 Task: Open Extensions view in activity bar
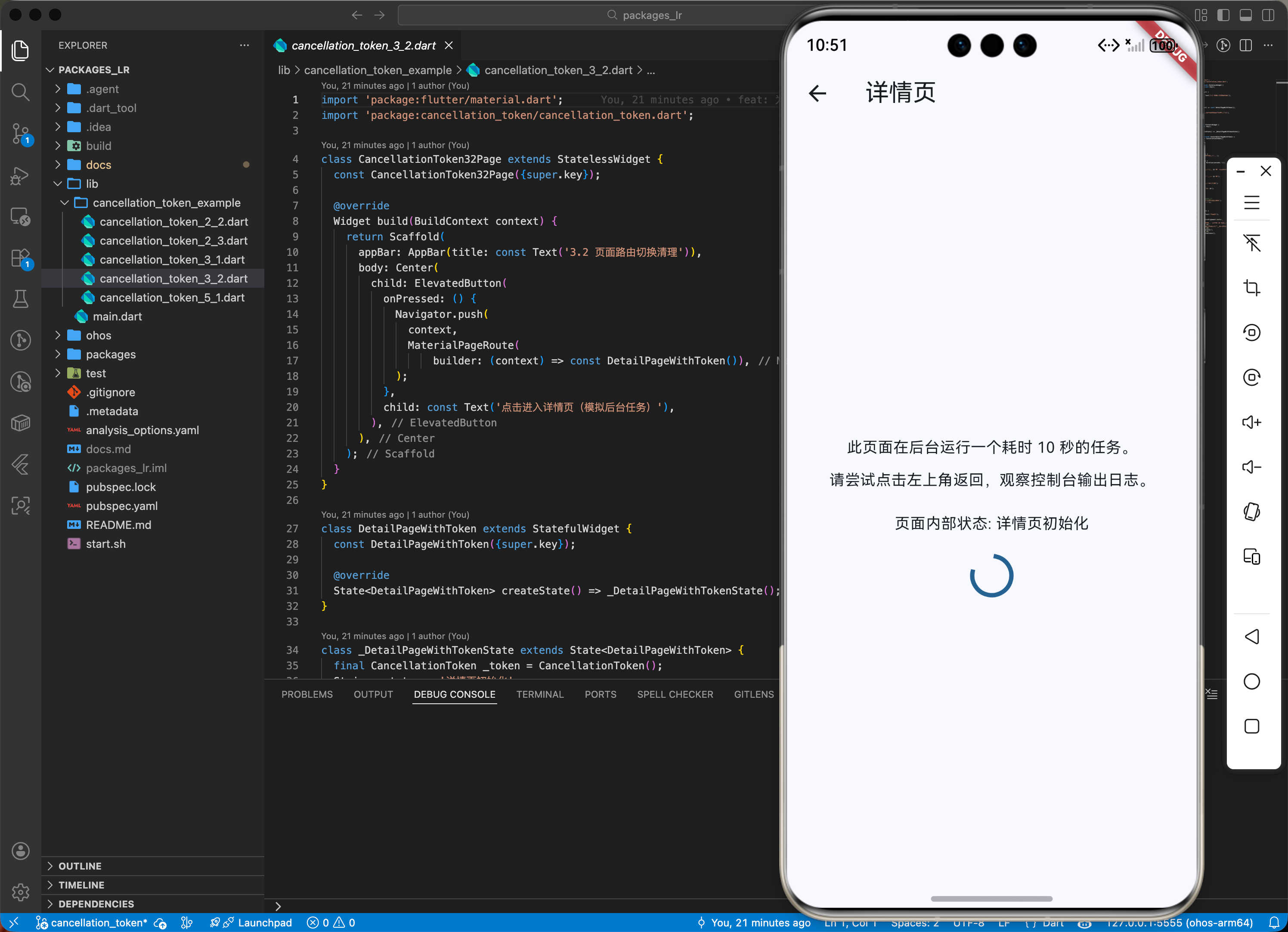[20, 258]
